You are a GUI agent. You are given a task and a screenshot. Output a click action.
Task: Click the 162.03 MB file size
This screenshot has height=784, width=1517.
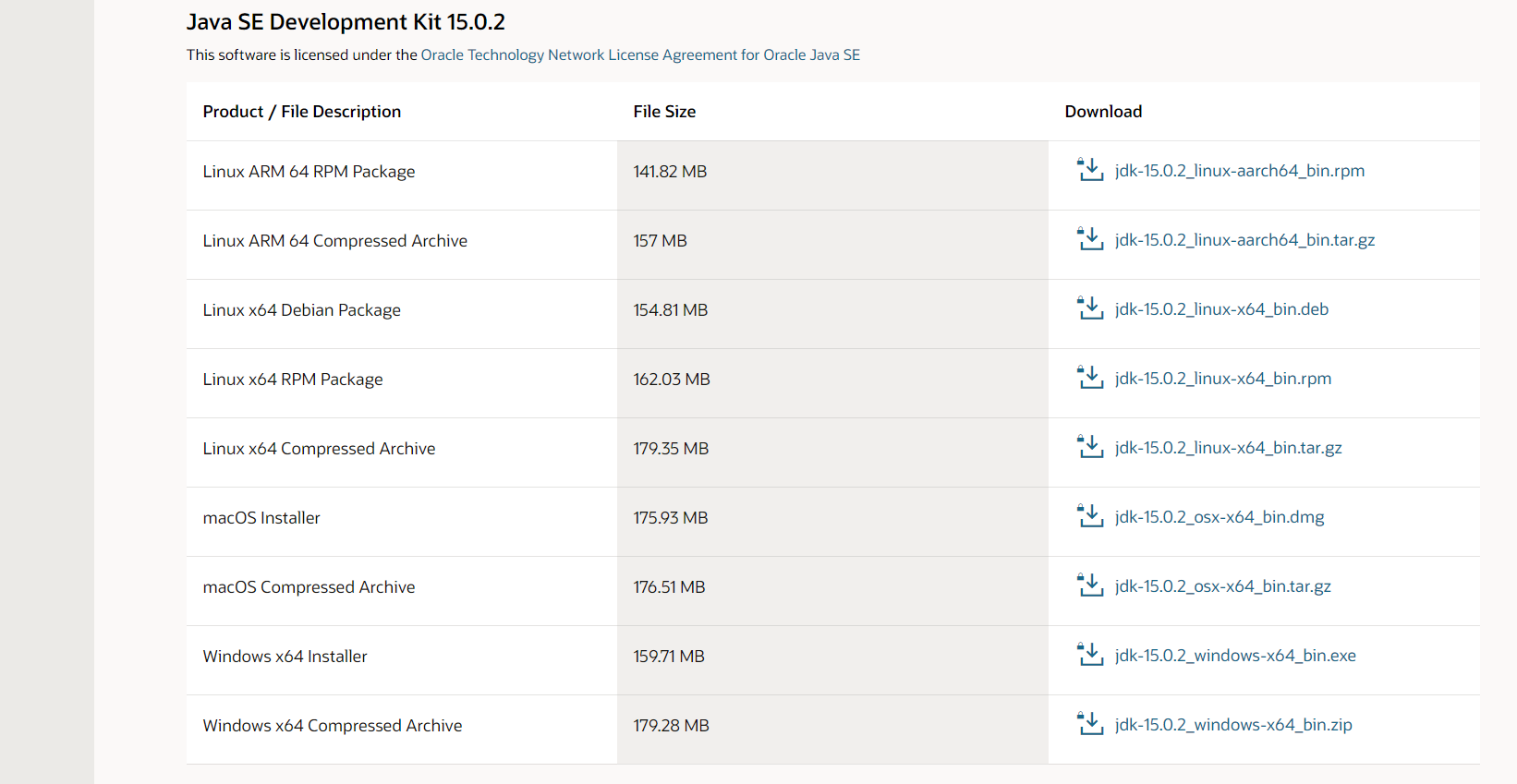click(x=672, y=380)
